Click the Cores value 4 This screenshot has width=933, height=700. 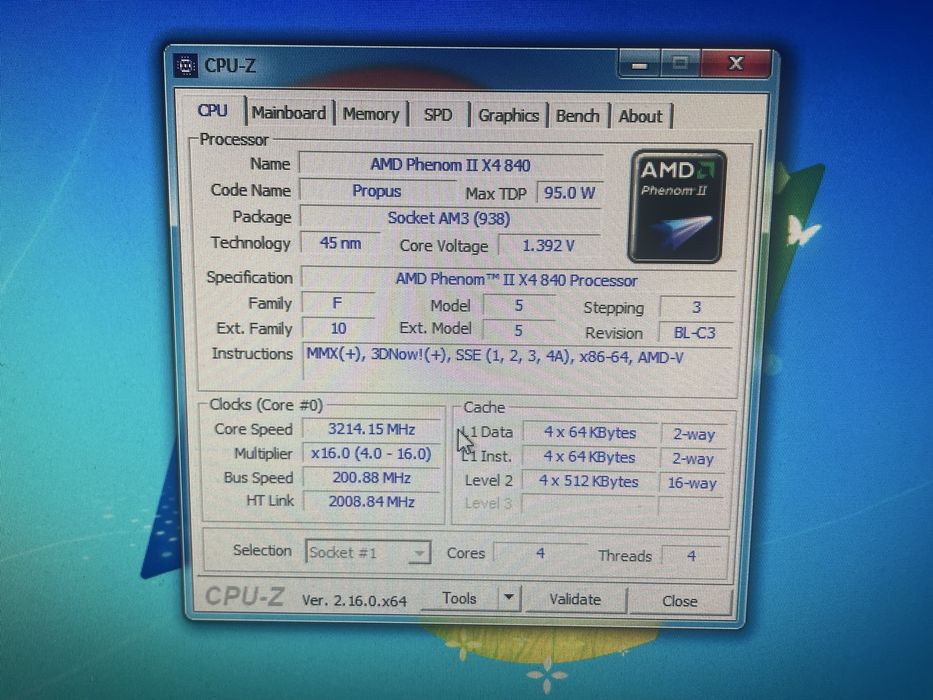point(540,554)
